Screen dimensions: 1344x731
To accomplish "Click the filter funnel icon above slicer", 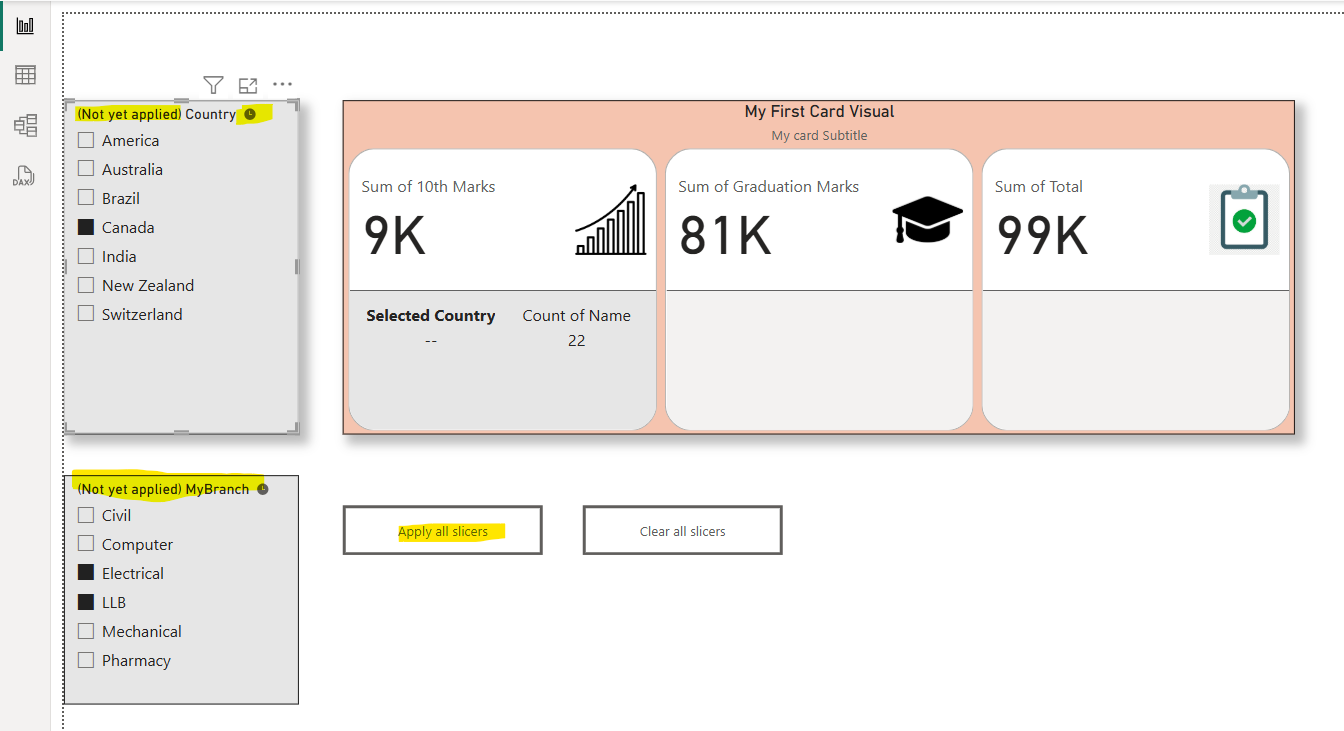I will [213, 85].
